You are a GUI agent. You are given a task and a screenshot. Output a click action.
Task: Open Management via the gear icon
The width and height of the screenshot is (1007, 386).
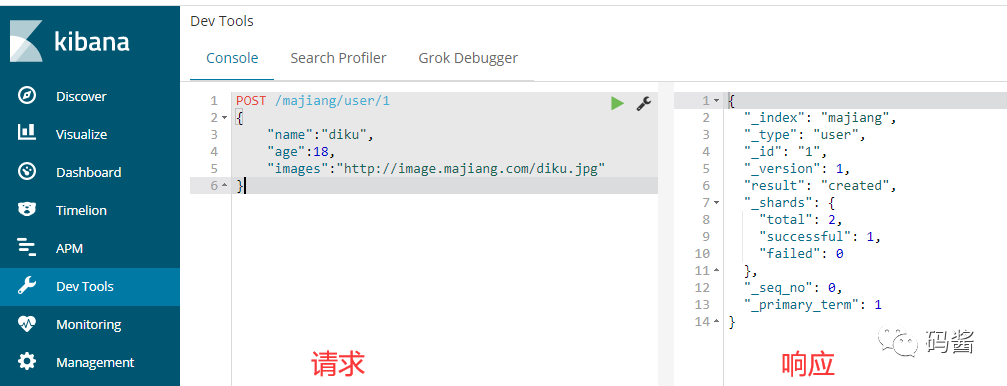coord(27,362)
